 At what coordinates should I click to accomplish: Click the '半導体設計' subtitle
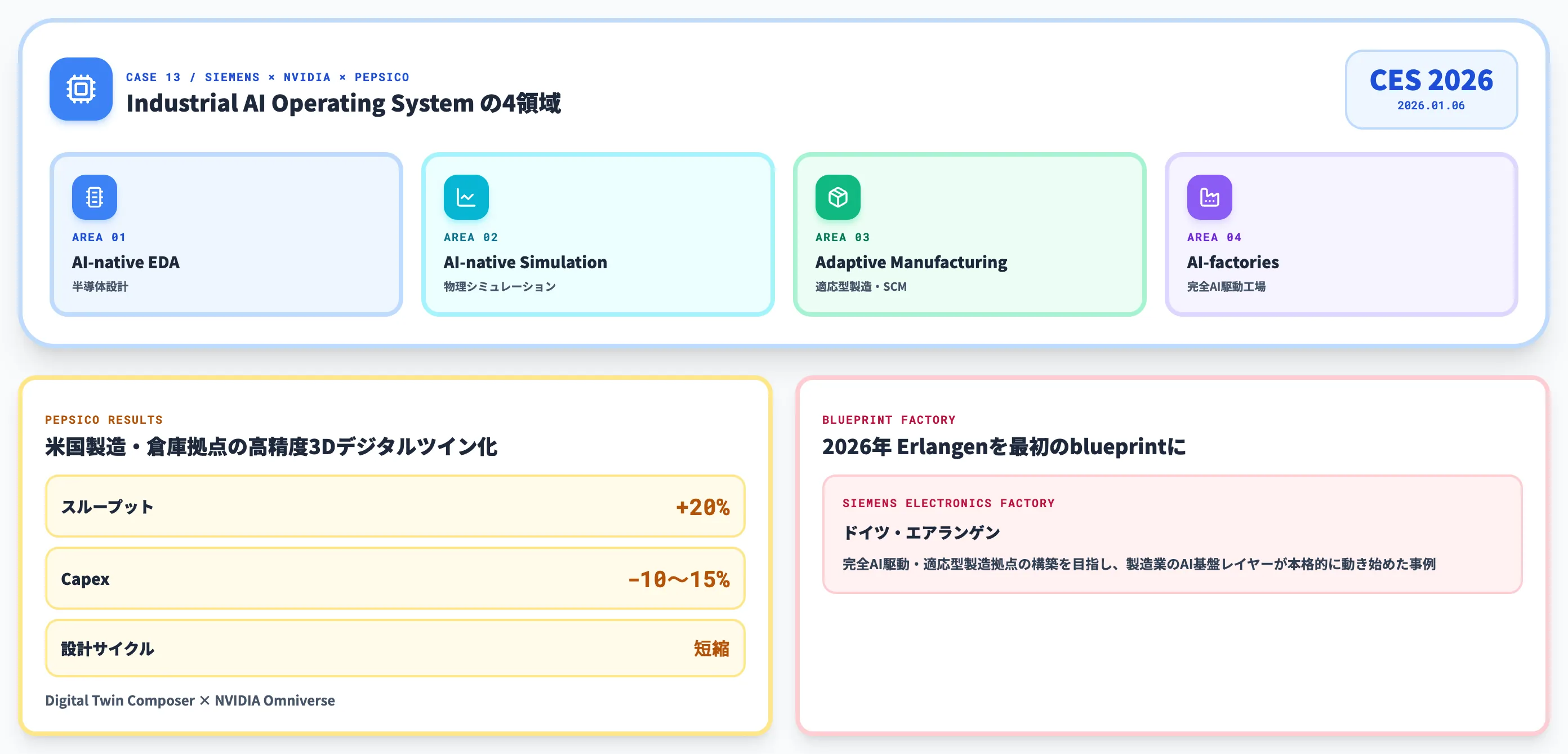click(x=100, y=286)
